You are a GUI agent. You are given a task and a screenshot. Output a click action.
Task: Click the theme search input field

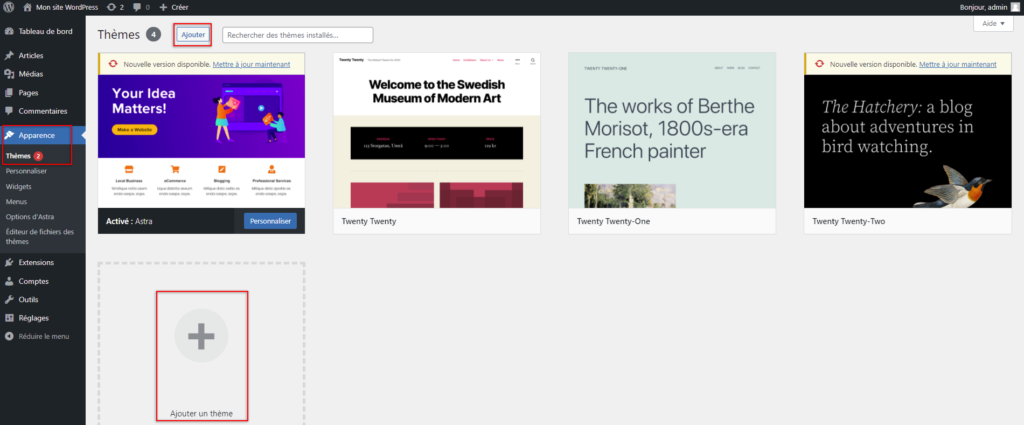pyautogui.click(x=297, y=35)
